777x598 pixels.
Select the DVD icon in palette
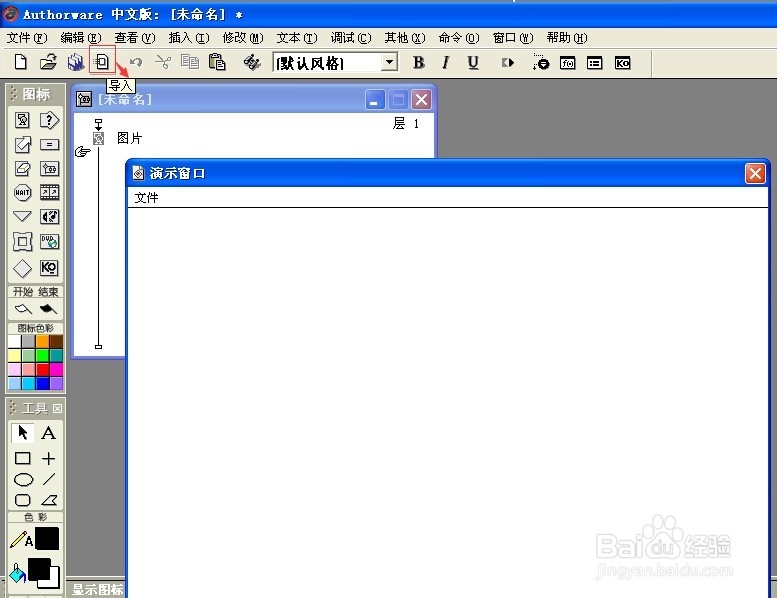(49, 242)
